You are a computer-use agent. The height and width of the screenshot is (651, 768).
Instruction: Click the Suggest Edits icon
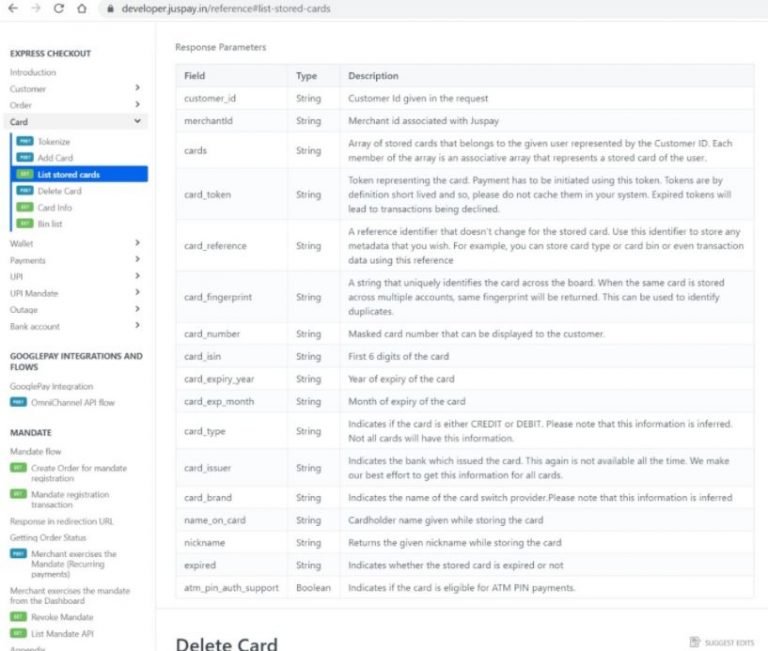(x=695, y=641)
